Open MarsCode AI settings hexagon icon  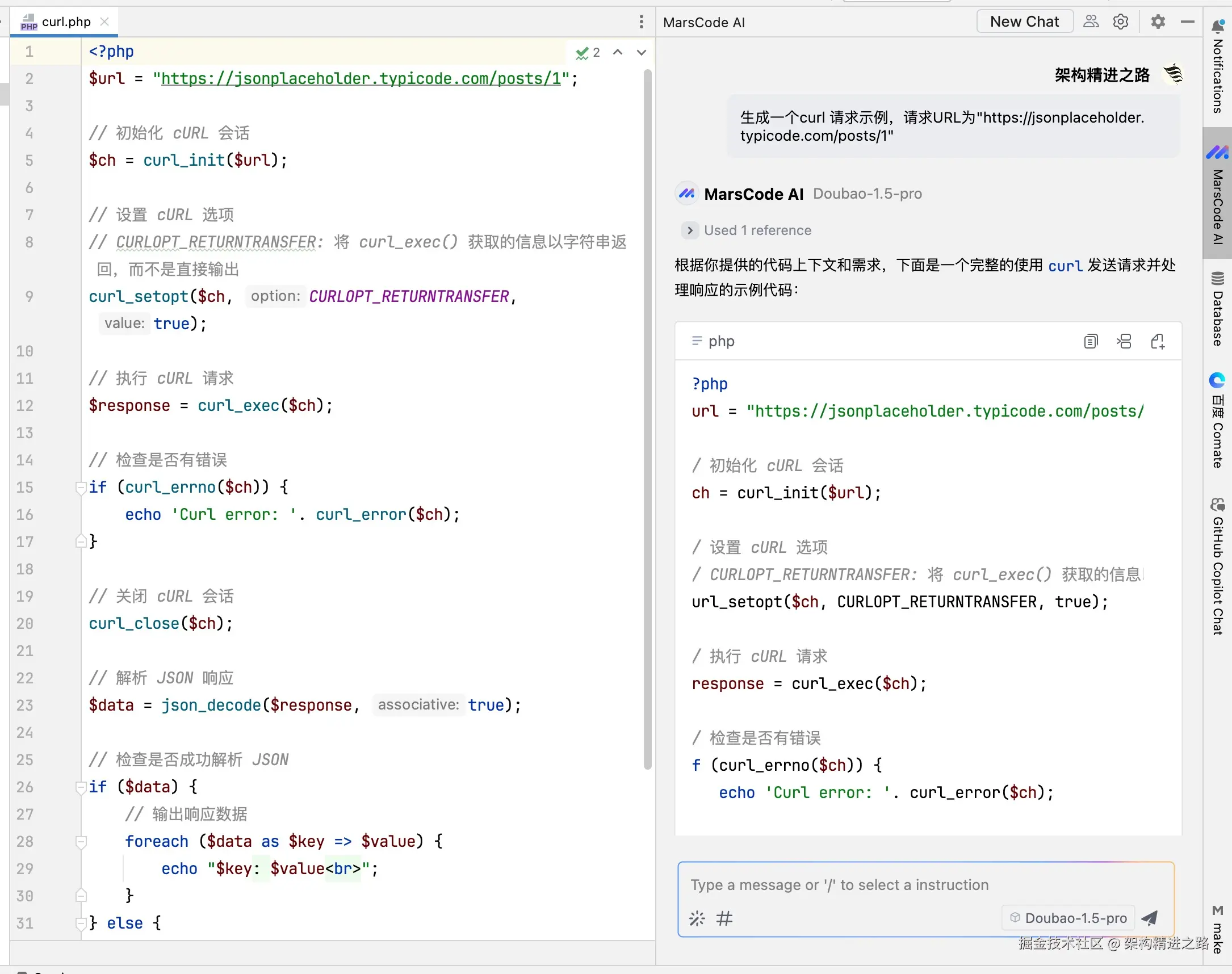tap(1120, 22)
